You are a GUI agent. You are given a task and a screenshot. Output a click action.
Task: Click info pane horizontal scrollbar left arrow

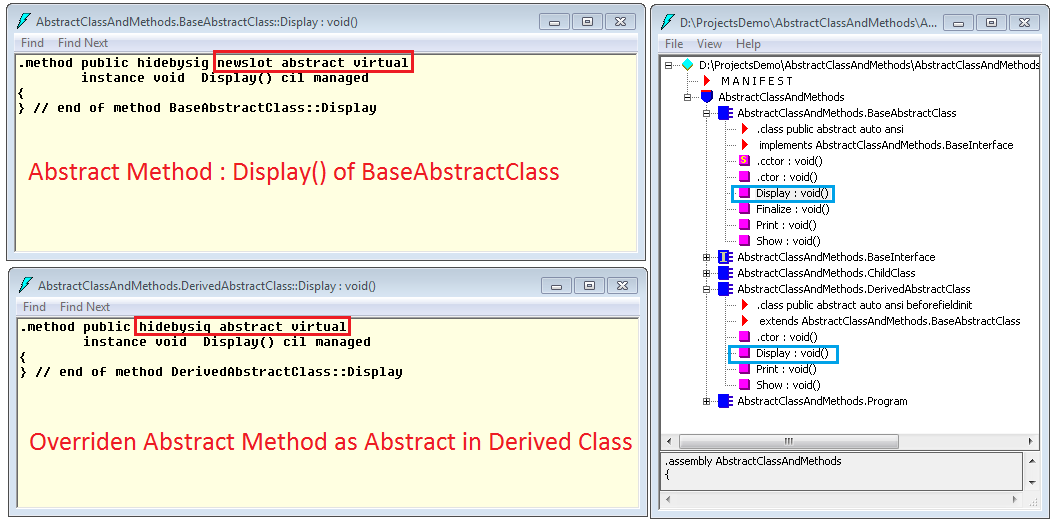pyautogui.click(x=669, y=500)
